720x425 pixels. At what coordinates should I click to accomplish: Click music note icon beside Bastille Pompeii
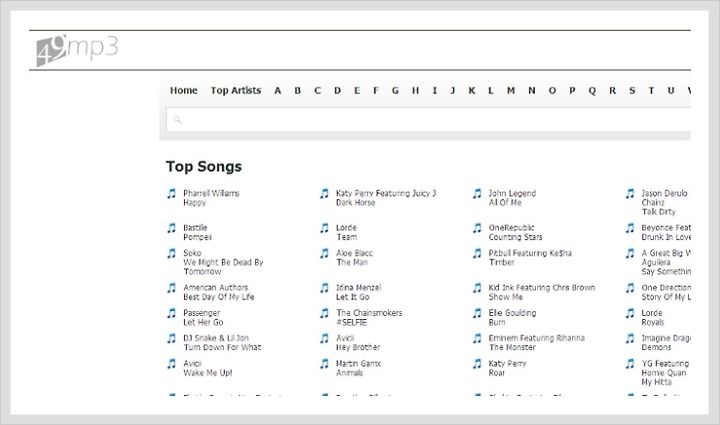pyautogui.click(x=171, y=228)
